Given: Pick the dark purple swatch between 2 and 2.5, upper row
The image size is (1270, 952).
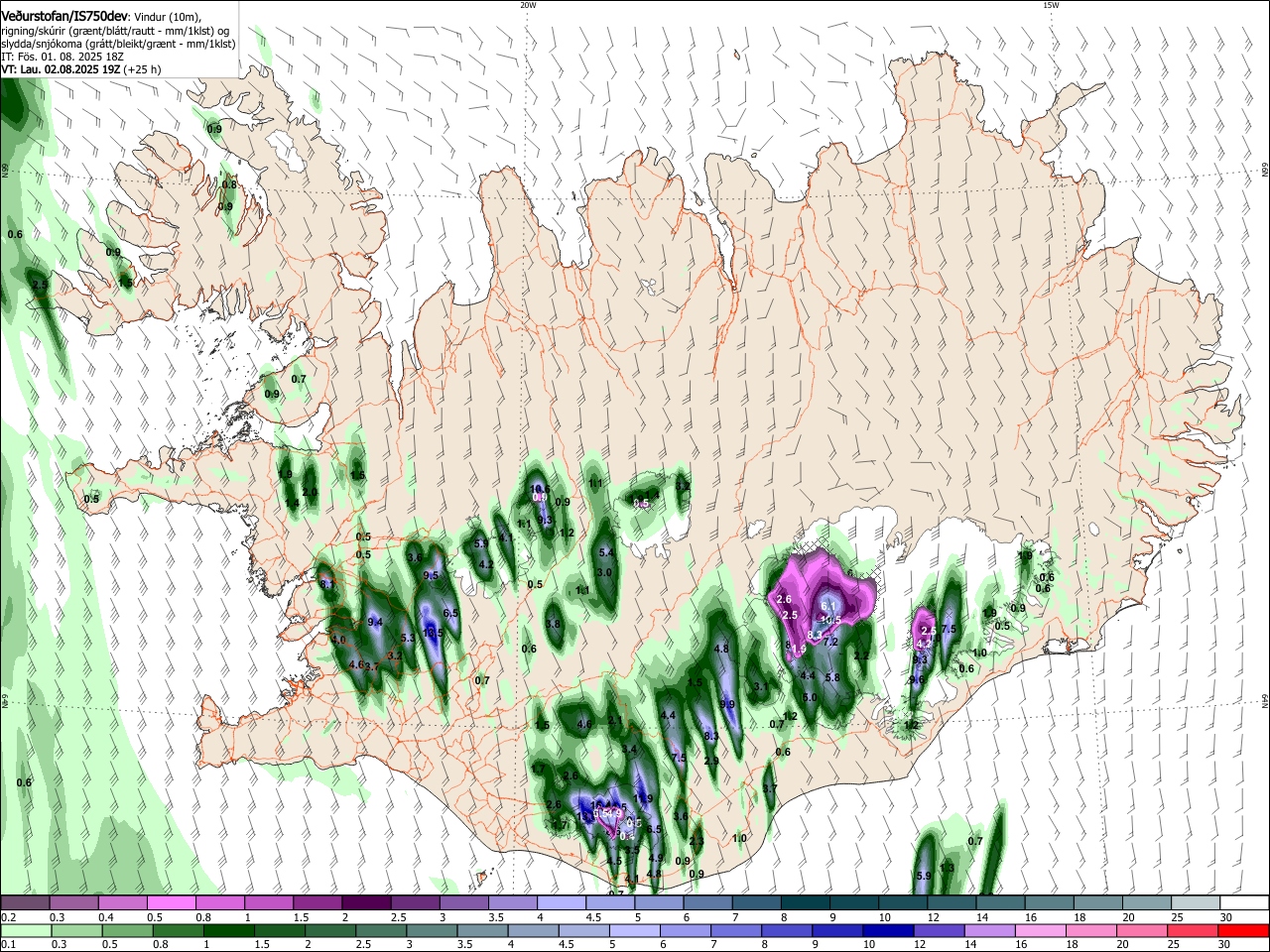Looking at the screenshot, I should pos(365,902).
